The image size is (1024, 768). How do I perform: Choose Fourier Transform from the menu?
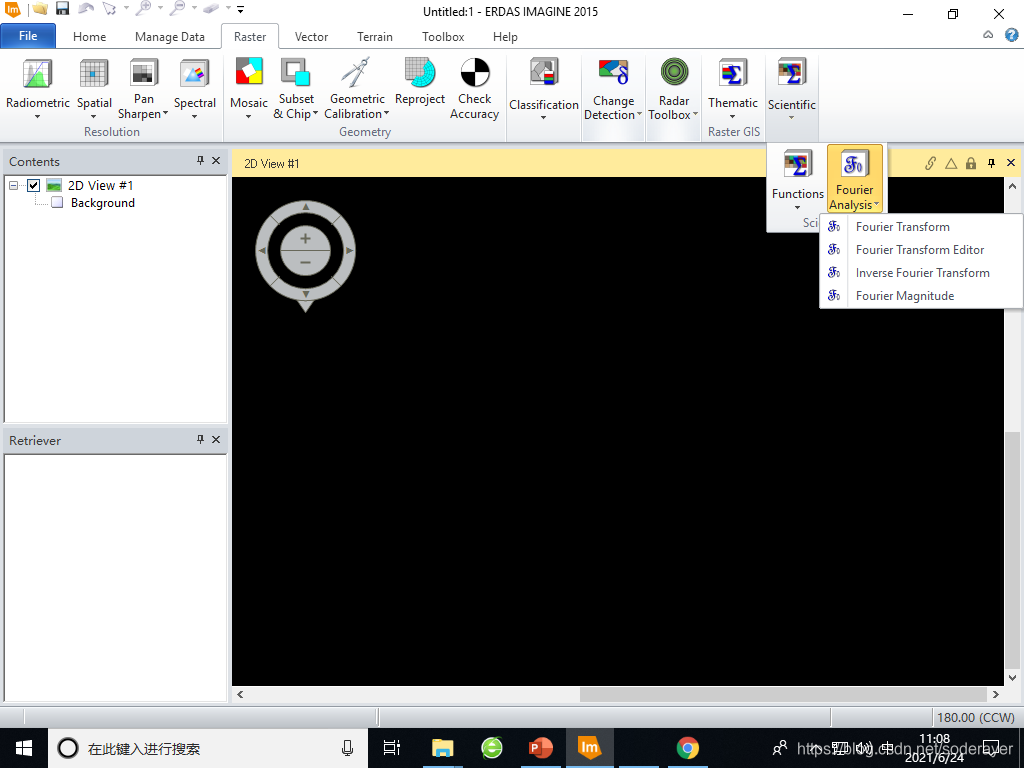pos(921,227)
